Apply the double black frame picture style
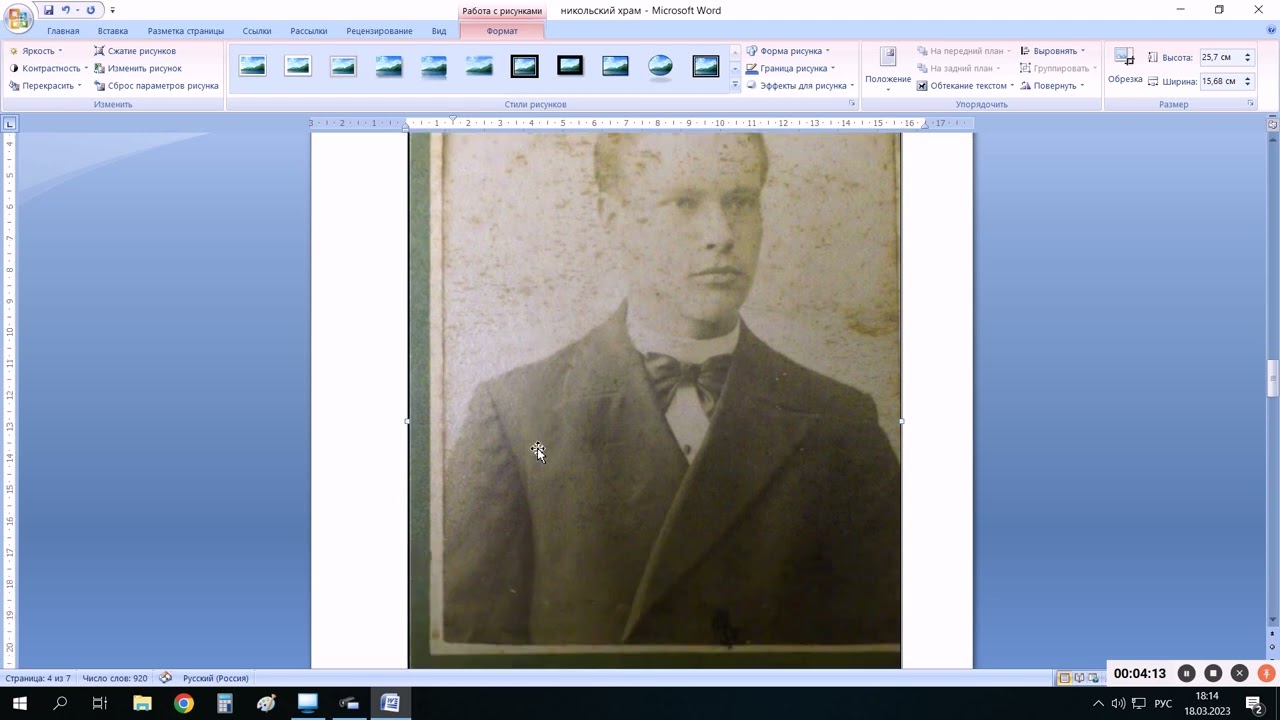Viewport: 1280px width, 720px height. tap(524, 67)
